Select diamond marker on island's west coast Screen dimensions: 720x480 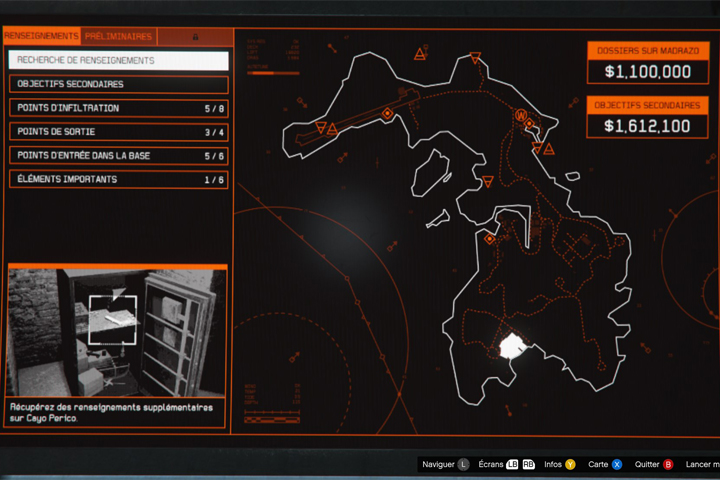click(489, 239)
